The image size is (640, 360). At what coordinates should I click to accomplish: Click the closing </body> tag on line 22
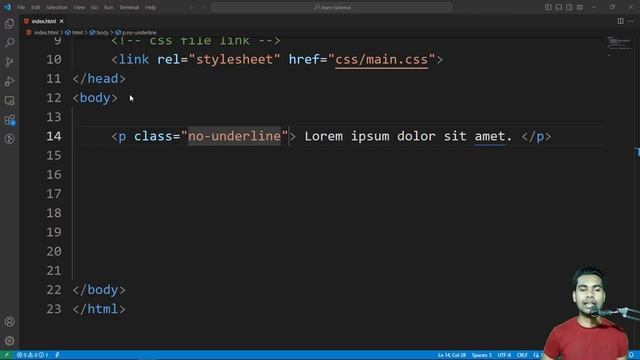(99, 290)
